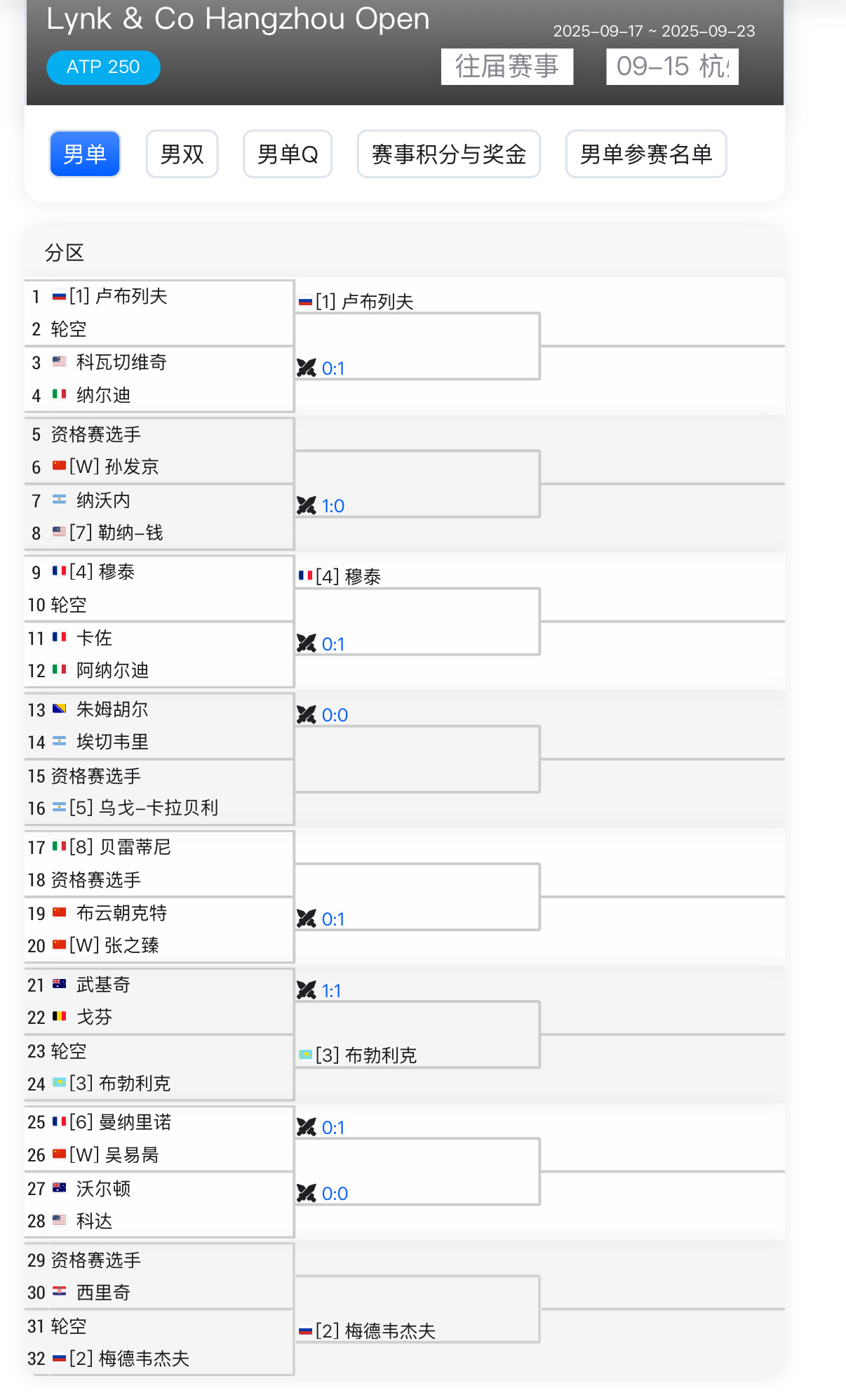This screenshot has width=846, height=1400.
Task: Click crossed-rackets icon next to 1:0 score
Action: tap(307, 505)
